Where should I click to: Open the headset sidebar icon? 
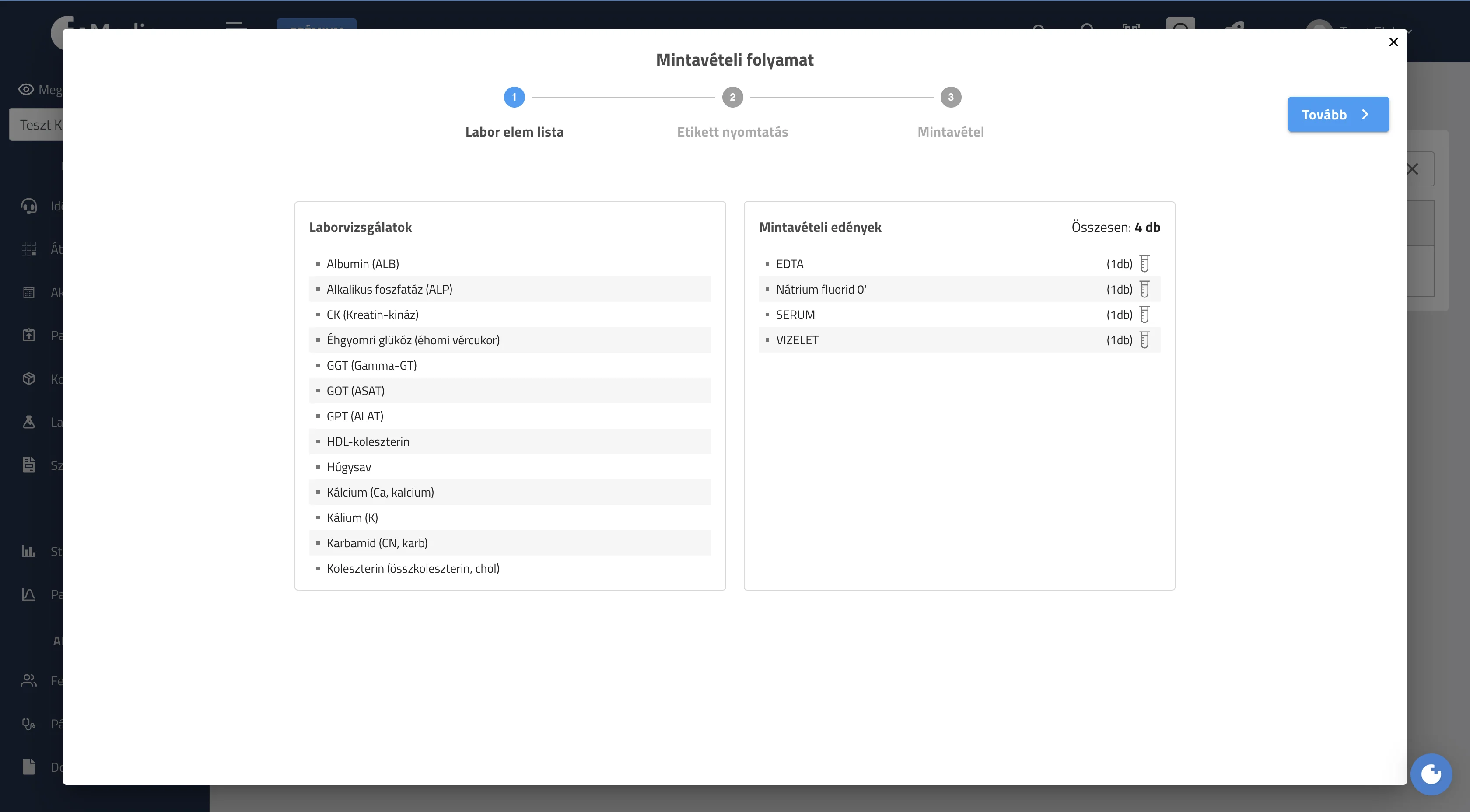coord(28,206)
